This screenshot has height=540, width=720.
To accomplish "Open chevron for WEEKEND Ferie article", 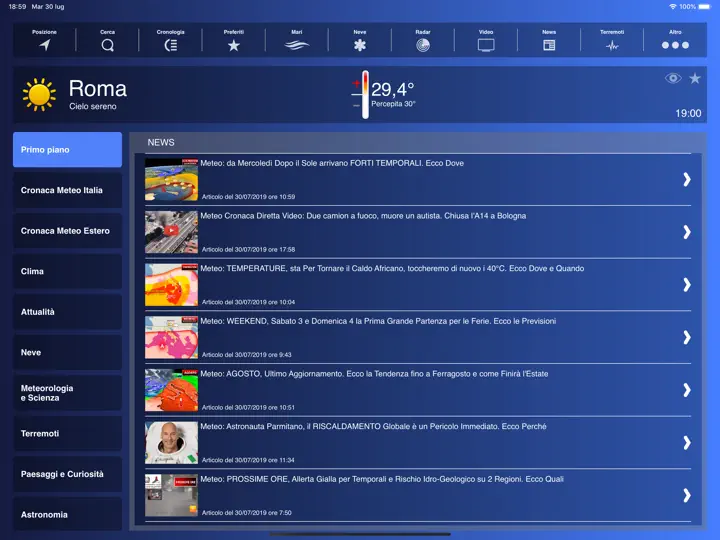I will click(686, 338).
